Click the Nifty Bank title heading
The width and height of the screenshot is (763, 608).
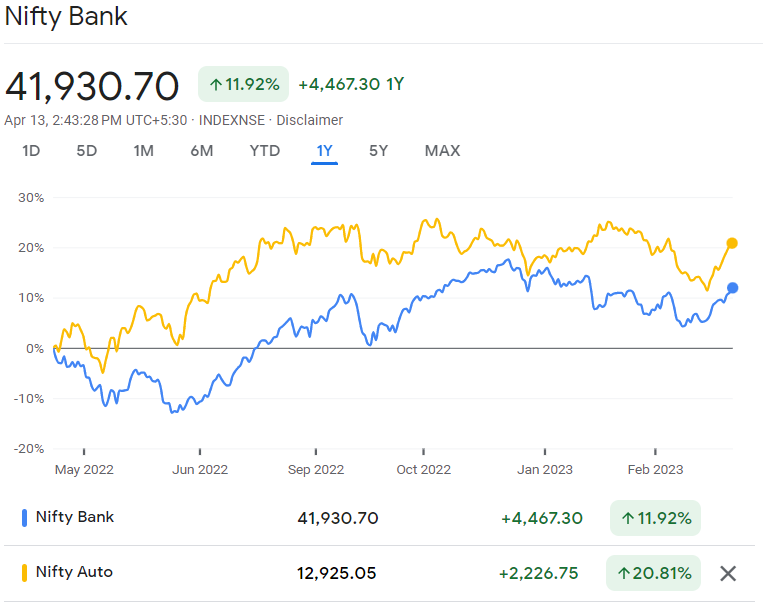pos(66,17)
